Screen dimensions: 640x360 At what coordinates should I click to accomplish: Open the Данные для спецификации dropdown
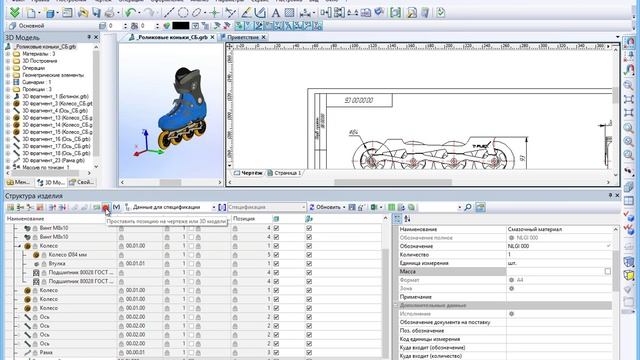[x=213, y=207]
